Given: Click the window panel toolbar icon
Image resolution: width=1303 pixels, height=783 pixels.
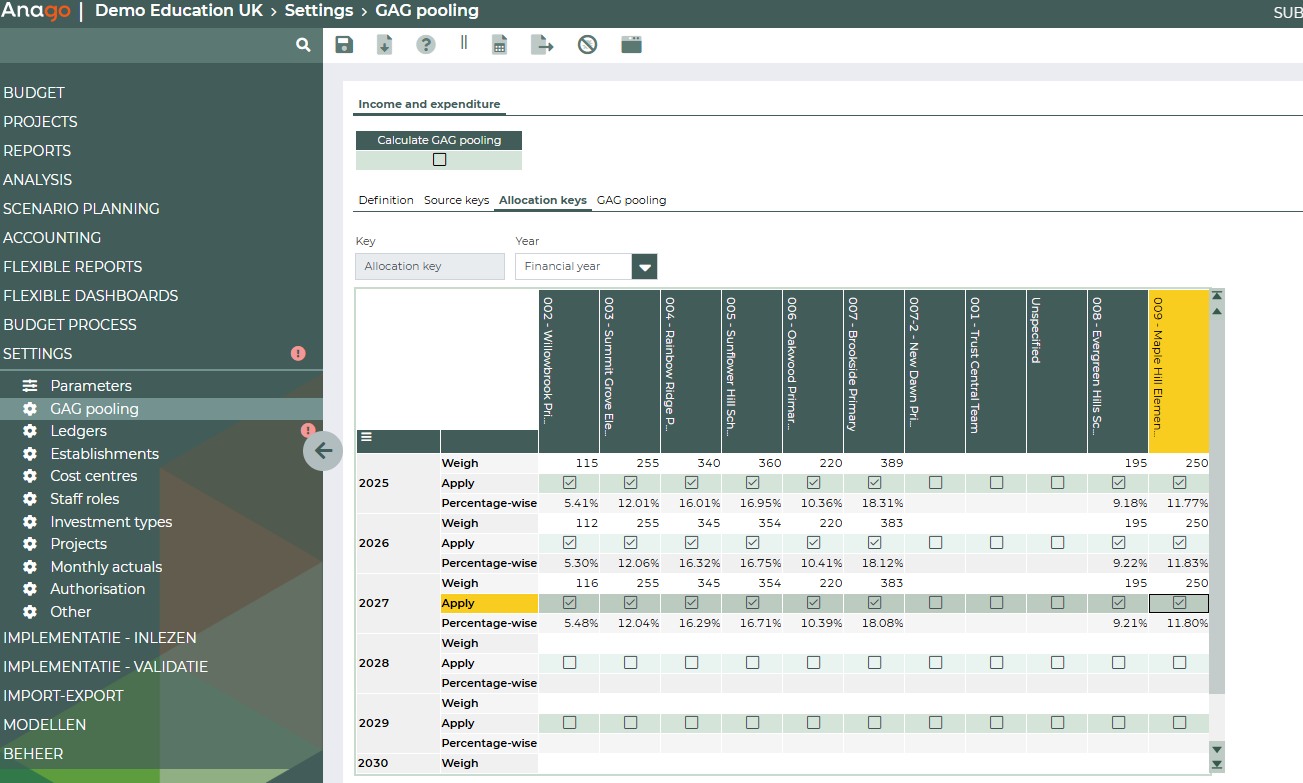Looking at the screenshot, I should tap(631, 45).
